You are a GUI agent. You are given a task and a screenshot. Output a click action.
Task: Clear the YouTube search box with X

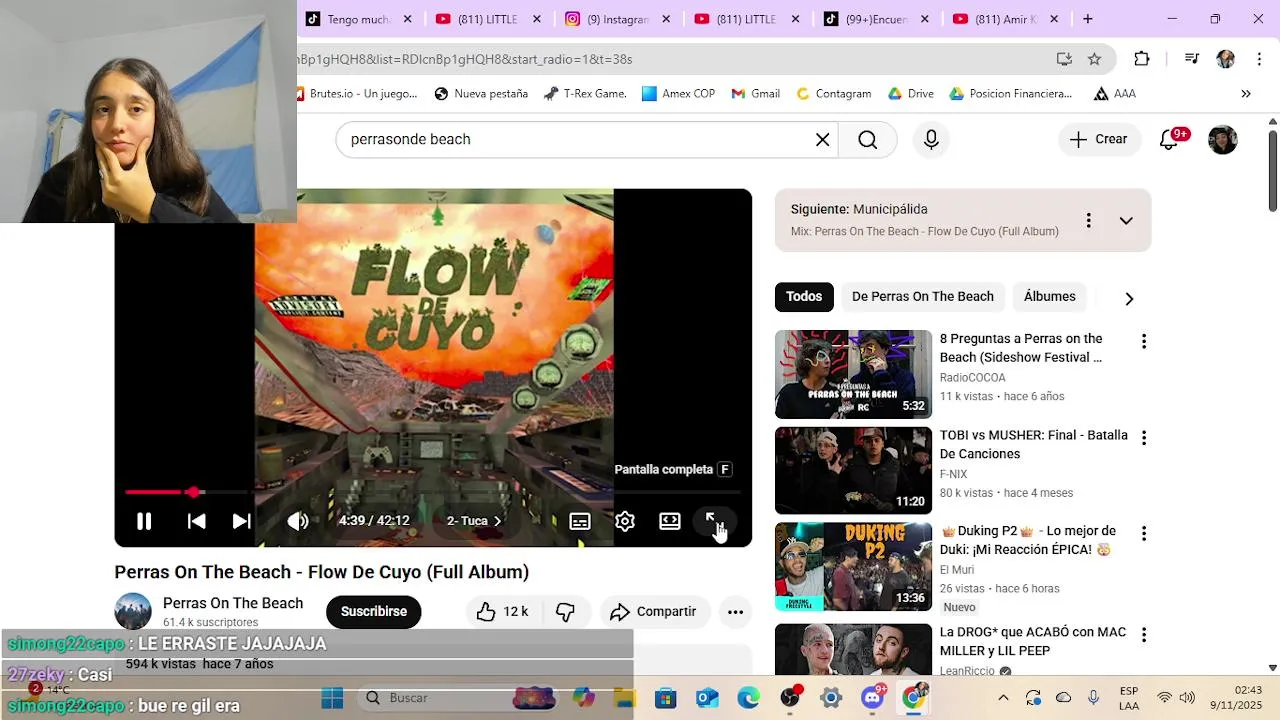click(823, 140)
